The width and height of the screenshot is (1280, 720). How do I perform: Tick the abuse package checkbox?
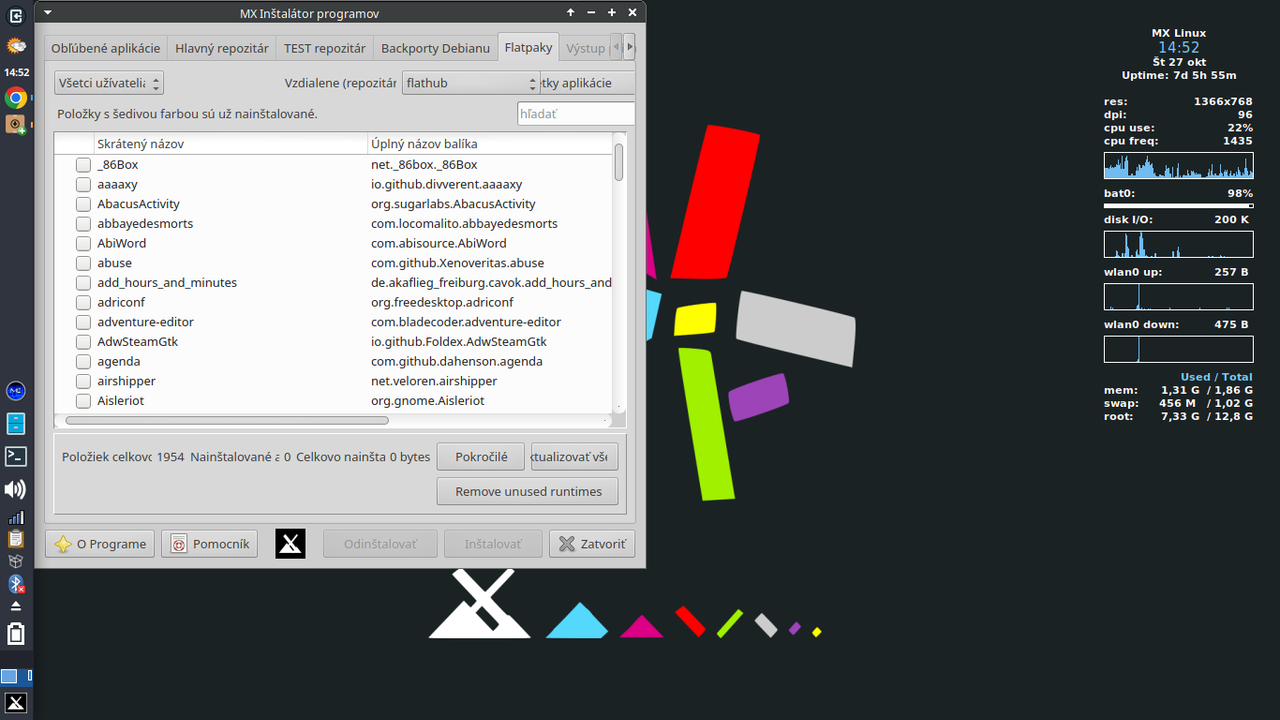tap(84, 263)
